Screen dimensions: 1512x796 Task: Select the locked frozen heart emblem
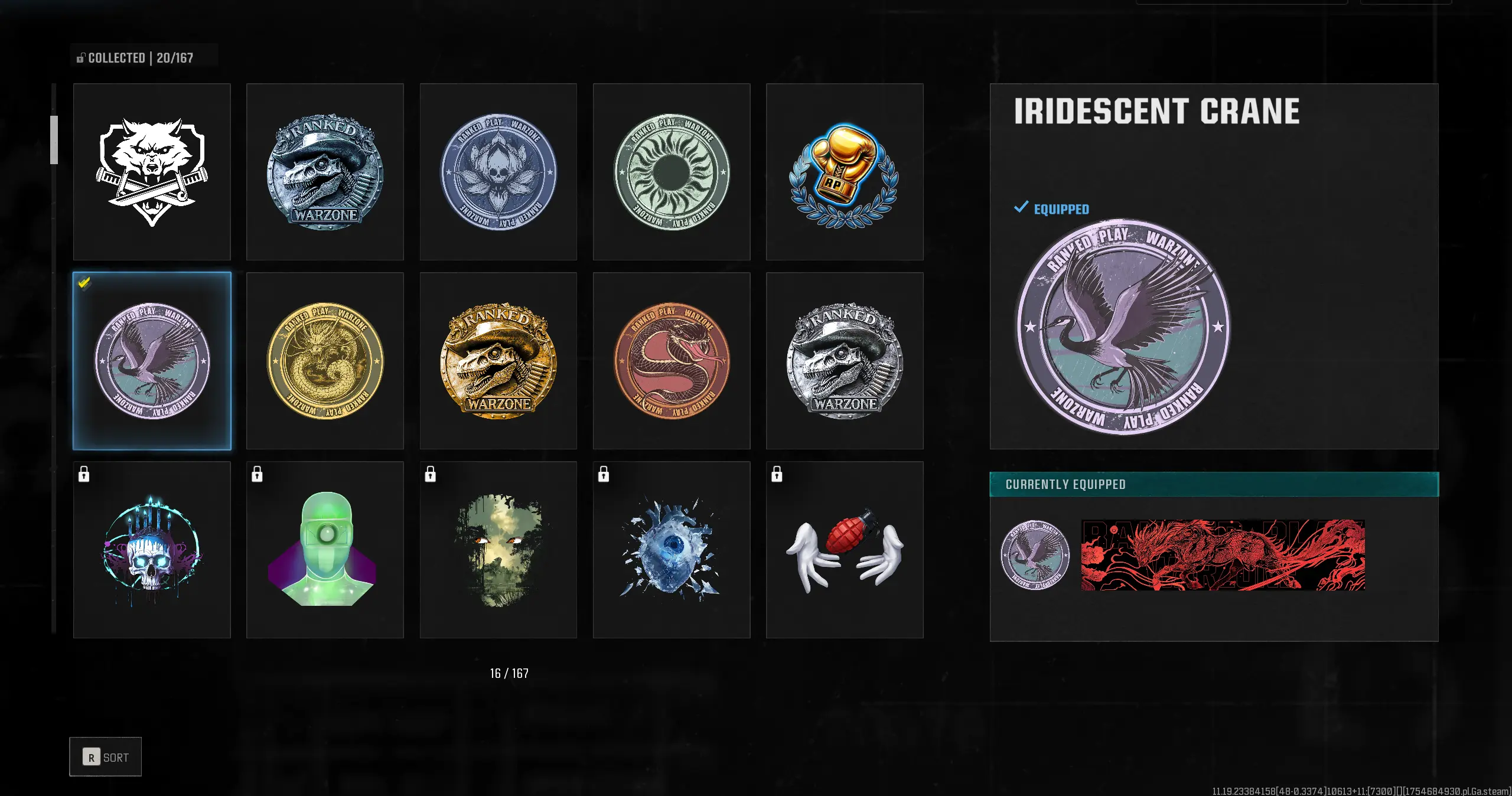coord(672,550)
